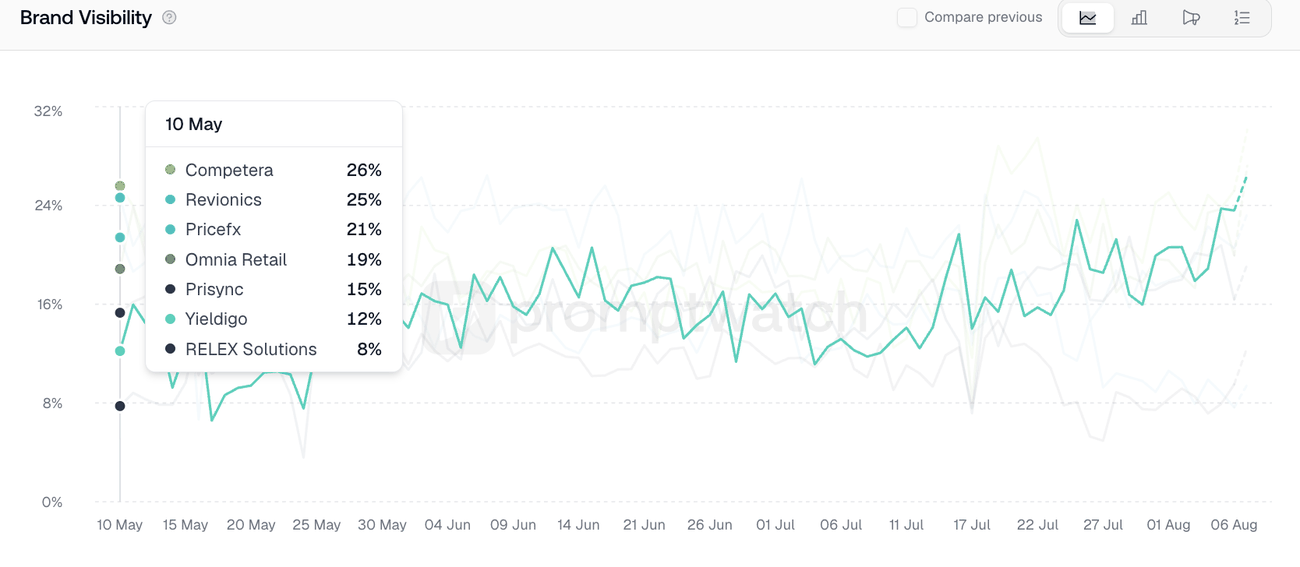Click the 11 Jul x-axis label
Image resolution: width=1300 pixels, height=567 pixels.
tap(906, 524)
